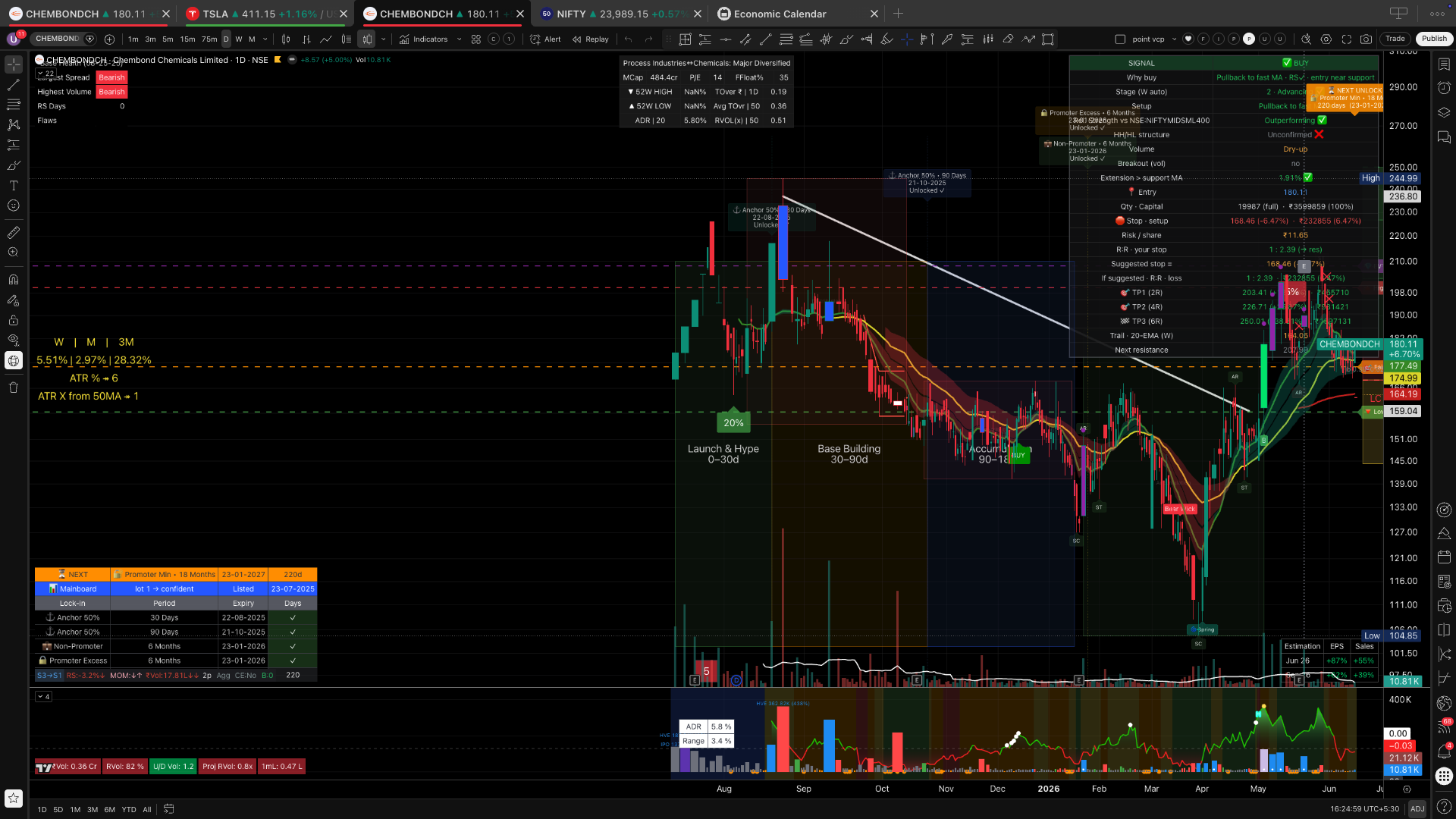Image resolution: width=1456 pixels, height=819 pixels.
Task: Open the Indicators dialog
Action: [423, 39]
